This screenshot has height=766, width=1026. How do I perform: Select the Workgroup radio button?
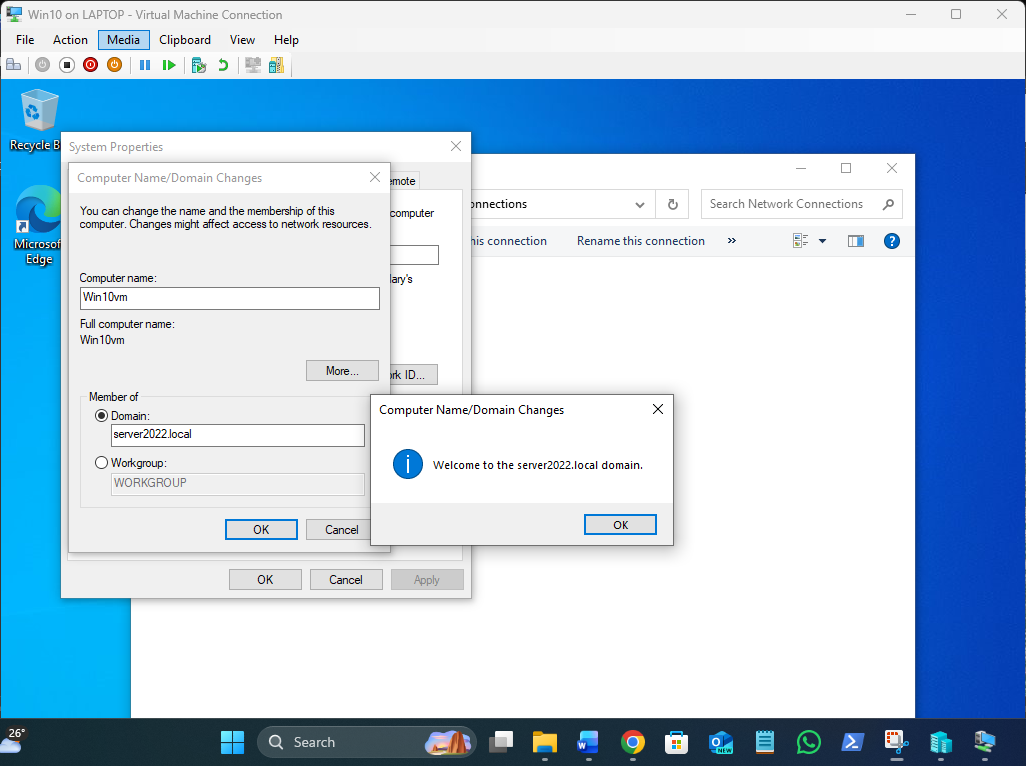point(101,463)
